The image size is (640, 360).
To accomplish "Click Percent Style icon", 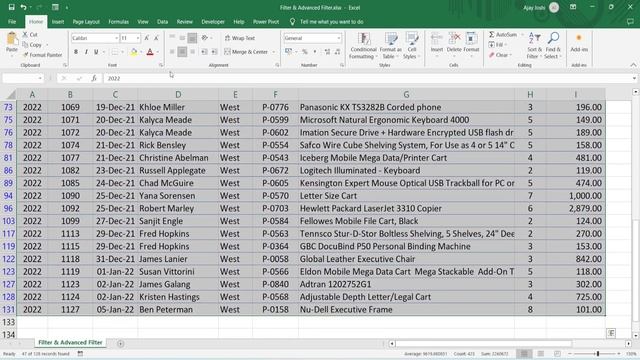I will click(304, 52).
